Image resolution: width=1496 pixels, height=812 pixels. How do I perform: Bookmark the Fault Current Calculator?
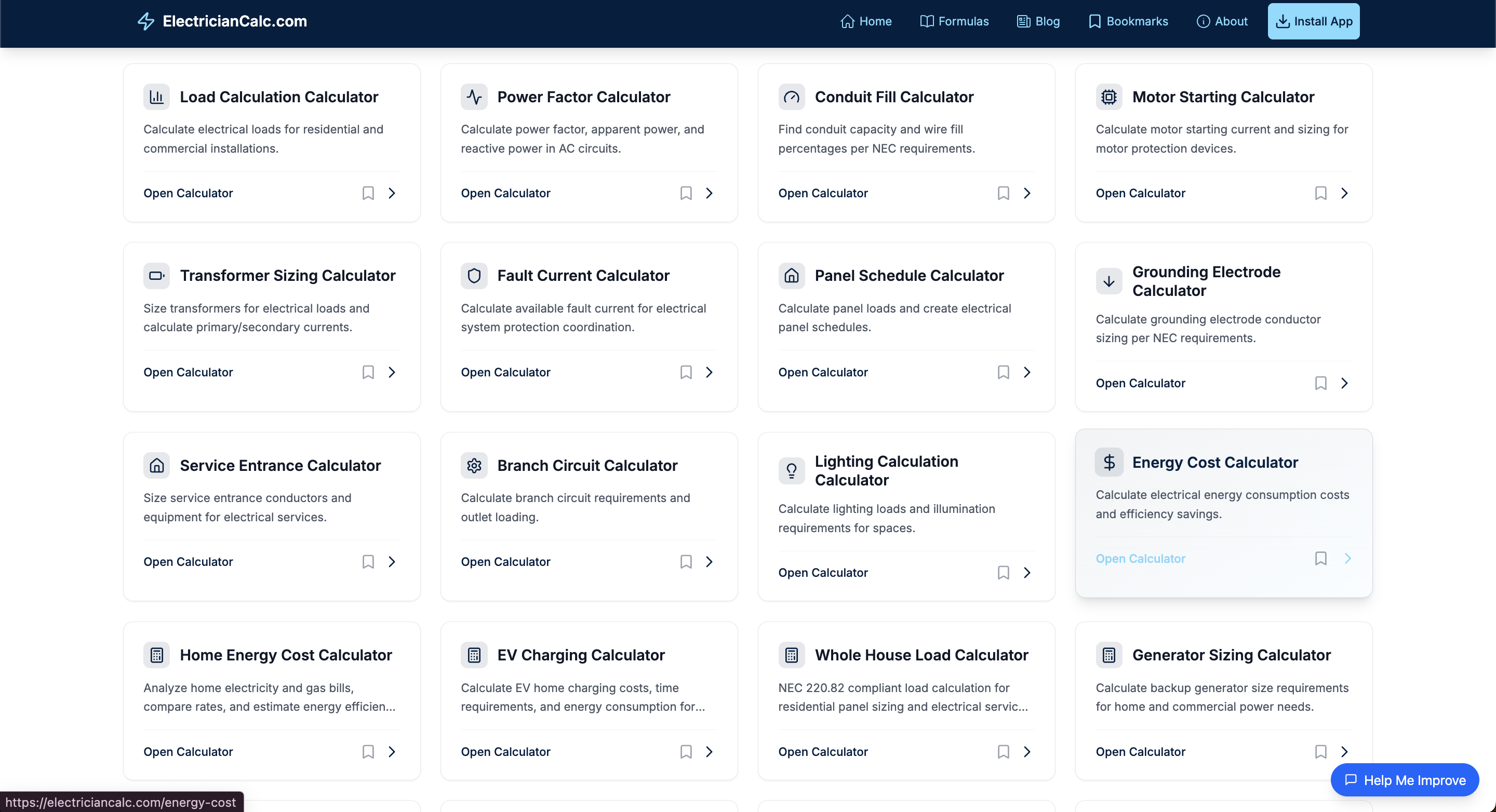coord(686,372)
